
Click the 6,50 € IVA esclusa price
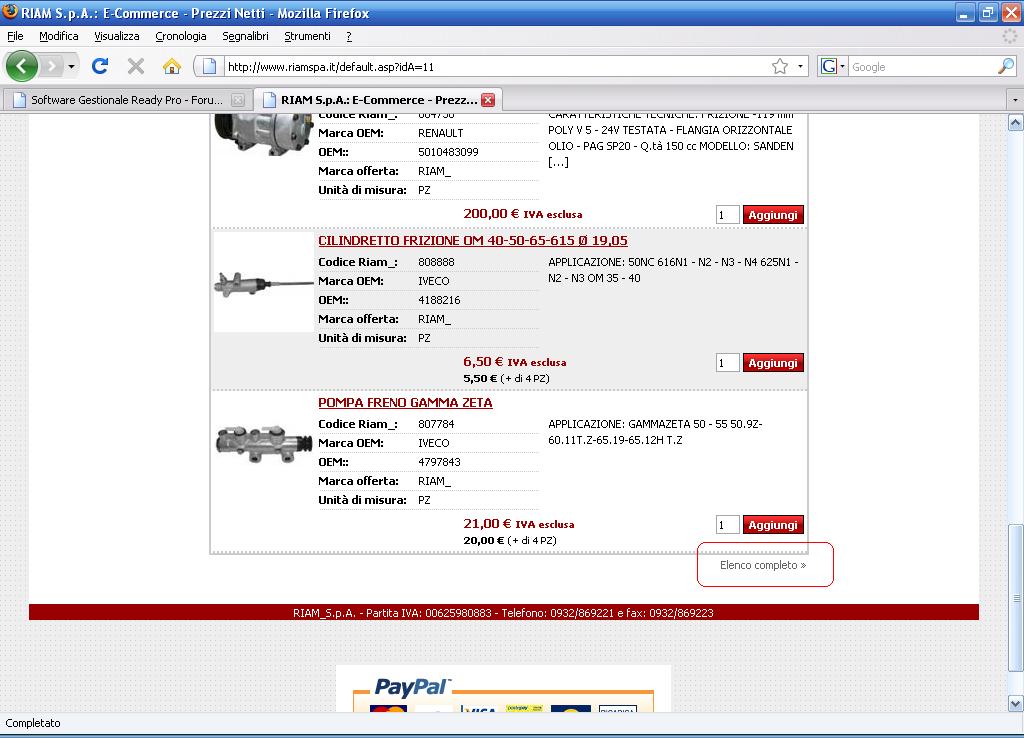click(515, 362)
